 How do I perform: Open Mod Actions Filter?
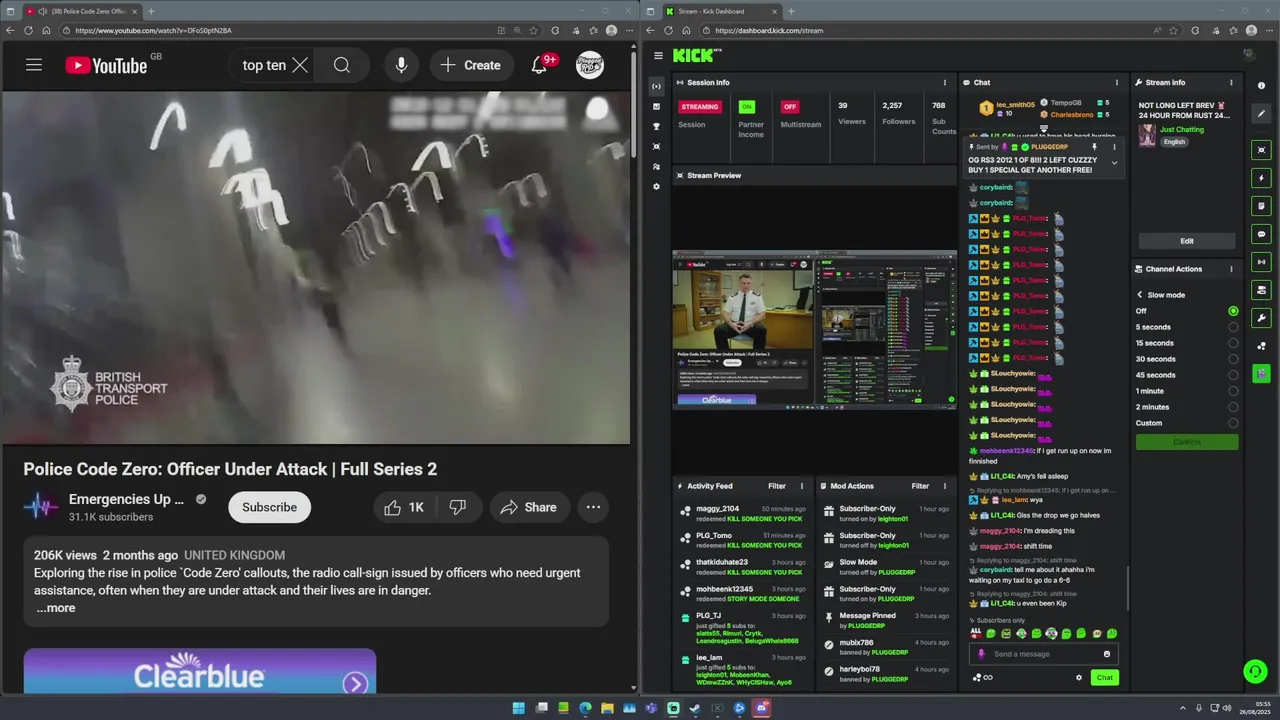pyautogui.click(x=920, y=486)
